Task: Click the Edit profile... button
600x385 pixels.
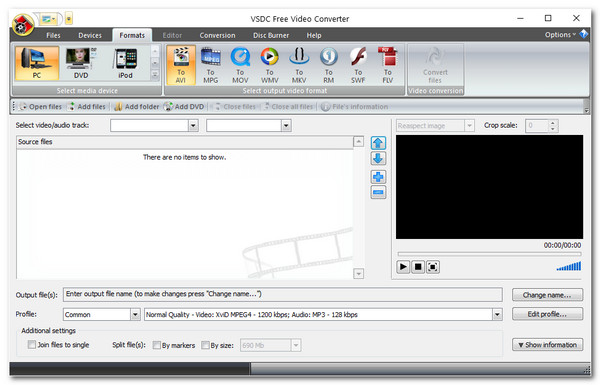Action: coord(547,314)
